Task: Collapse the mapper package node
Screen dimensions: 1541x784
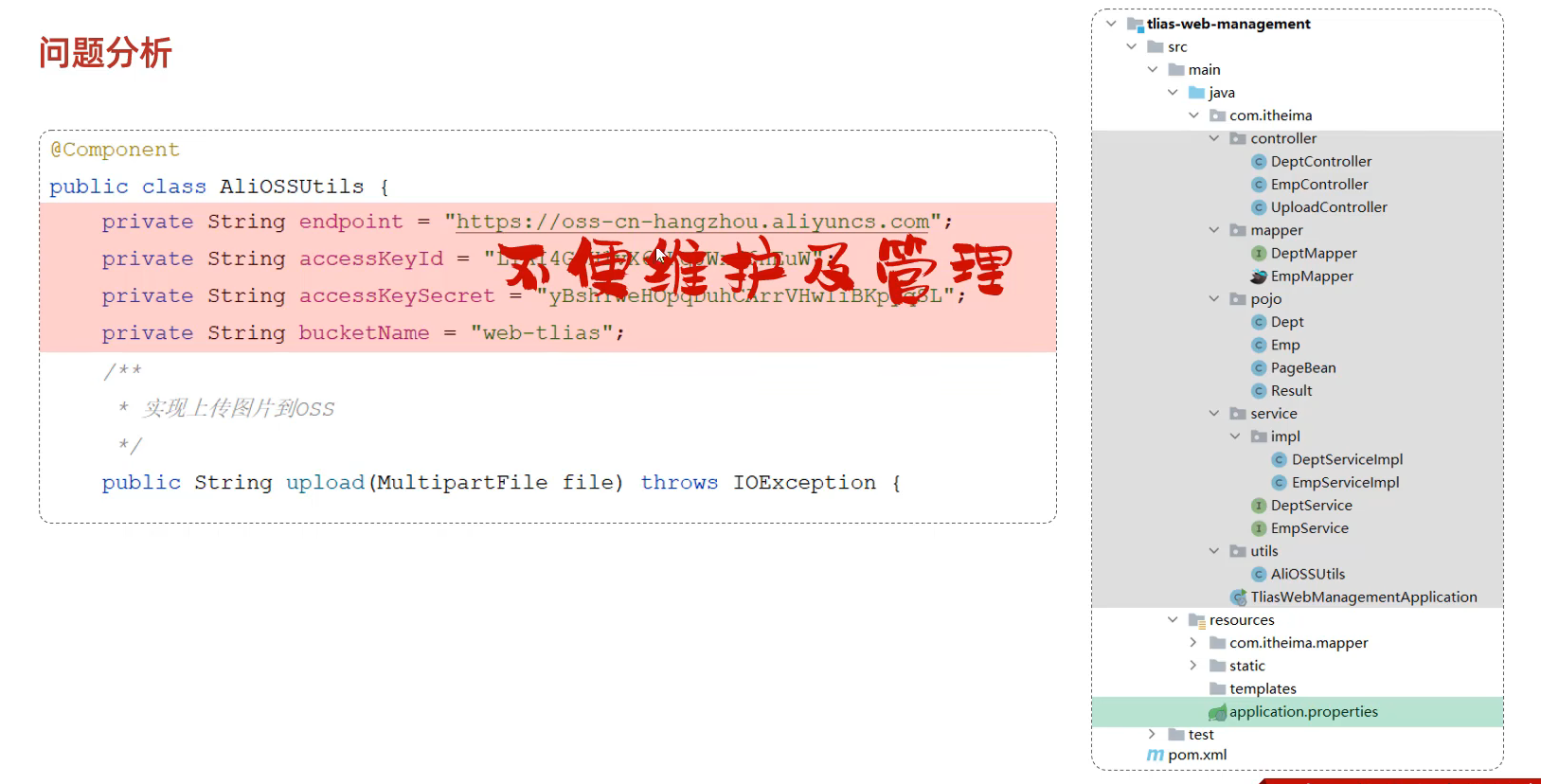Action: click(1214, 230)
